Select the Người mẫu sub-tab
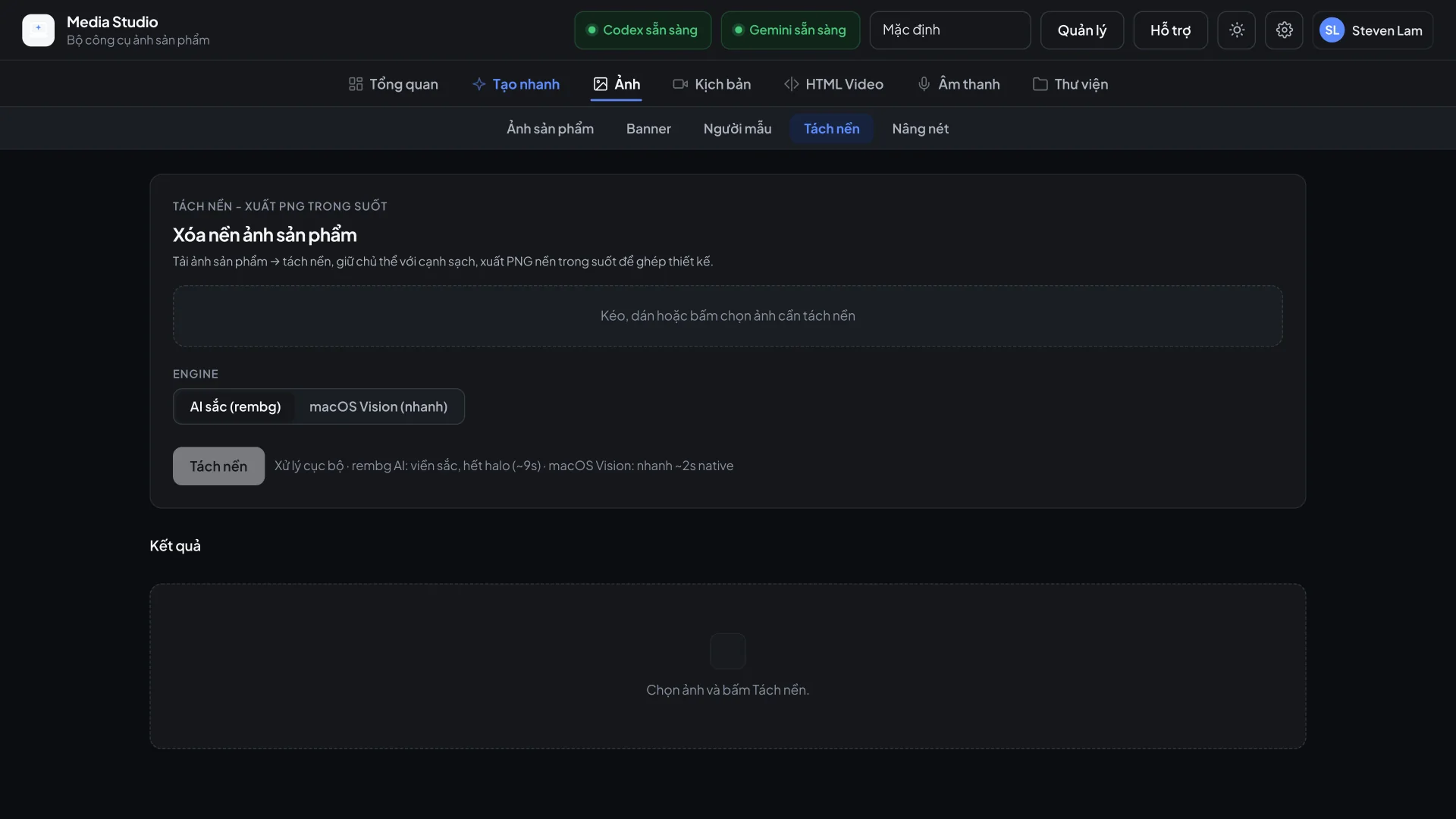The width and height of the screenshot is (1456, 819). coord(737,129)
